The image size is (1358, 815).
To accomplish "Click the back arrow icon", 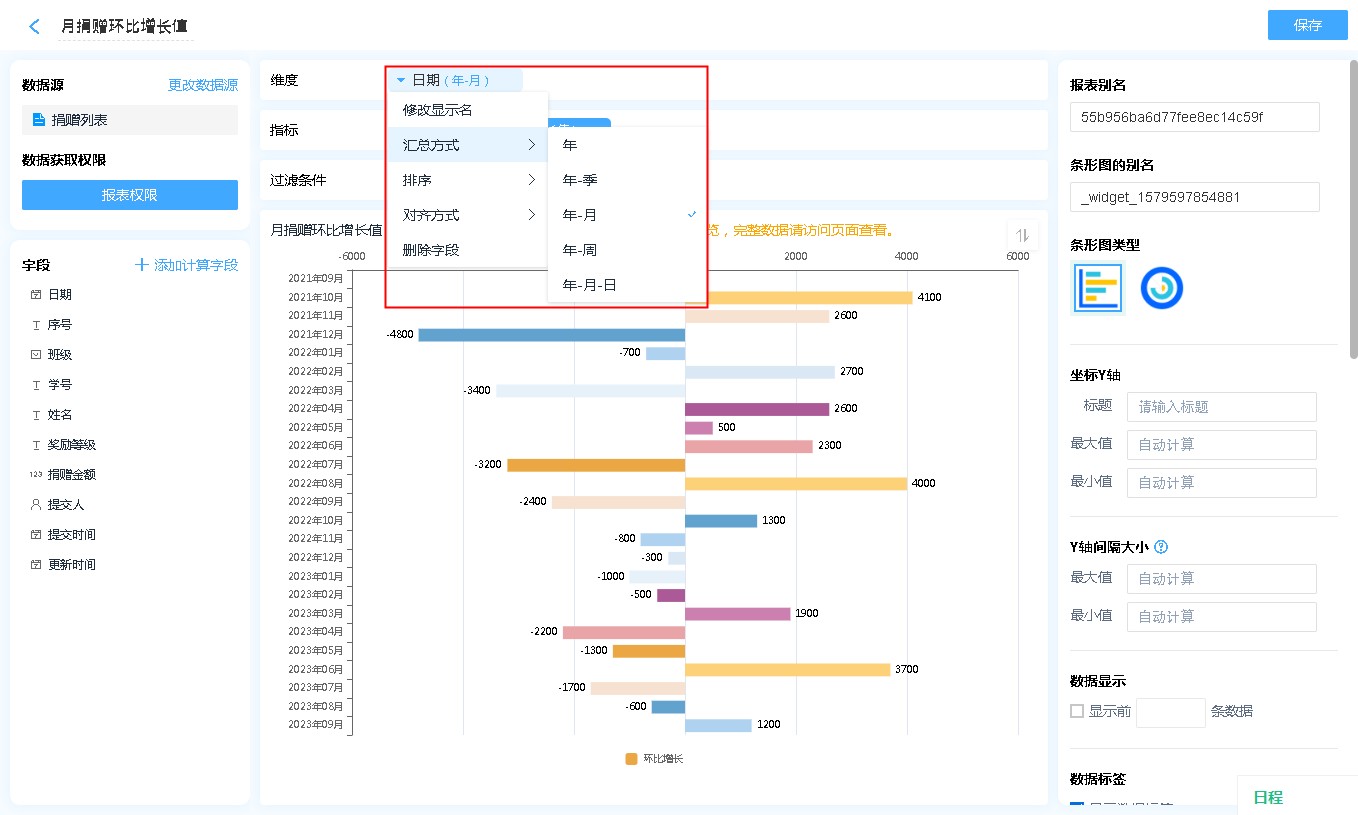I will [35, 27].
